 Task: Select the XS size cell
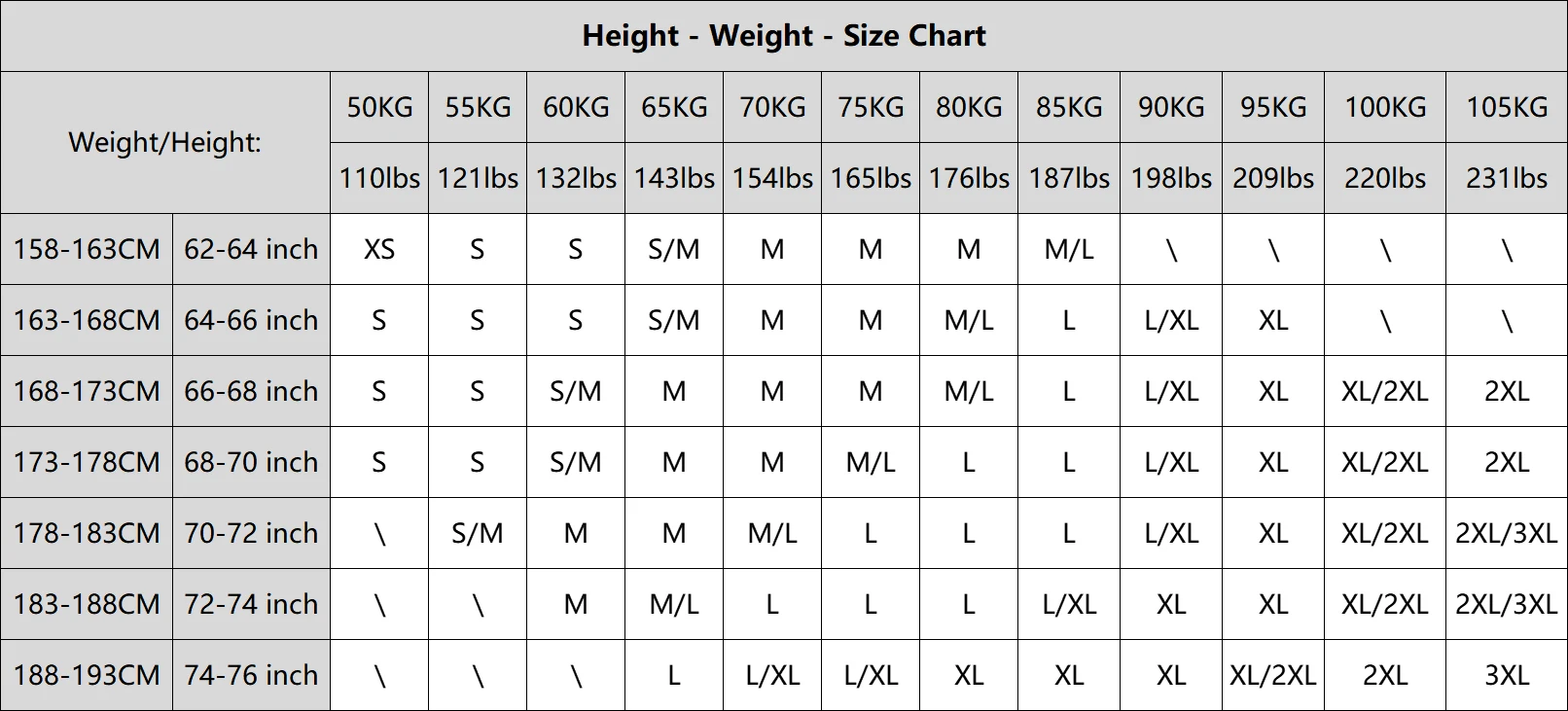[379, 249]
